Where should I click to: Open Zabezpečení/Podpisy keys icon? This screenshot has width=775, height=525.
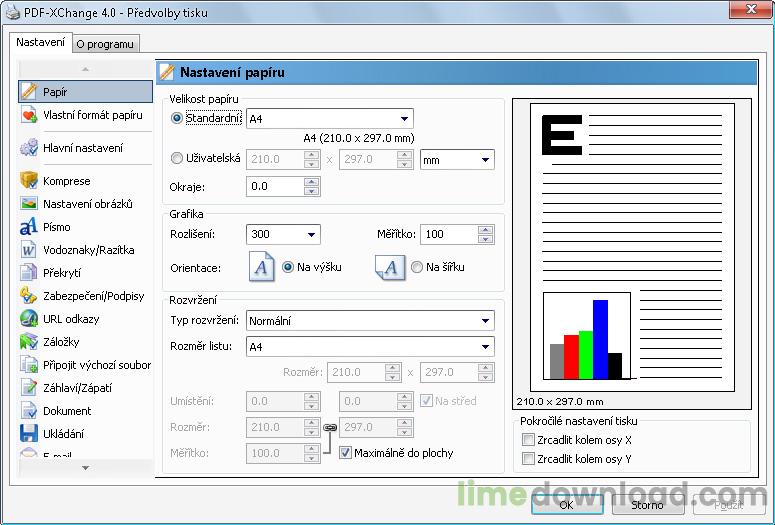[29, 296]
